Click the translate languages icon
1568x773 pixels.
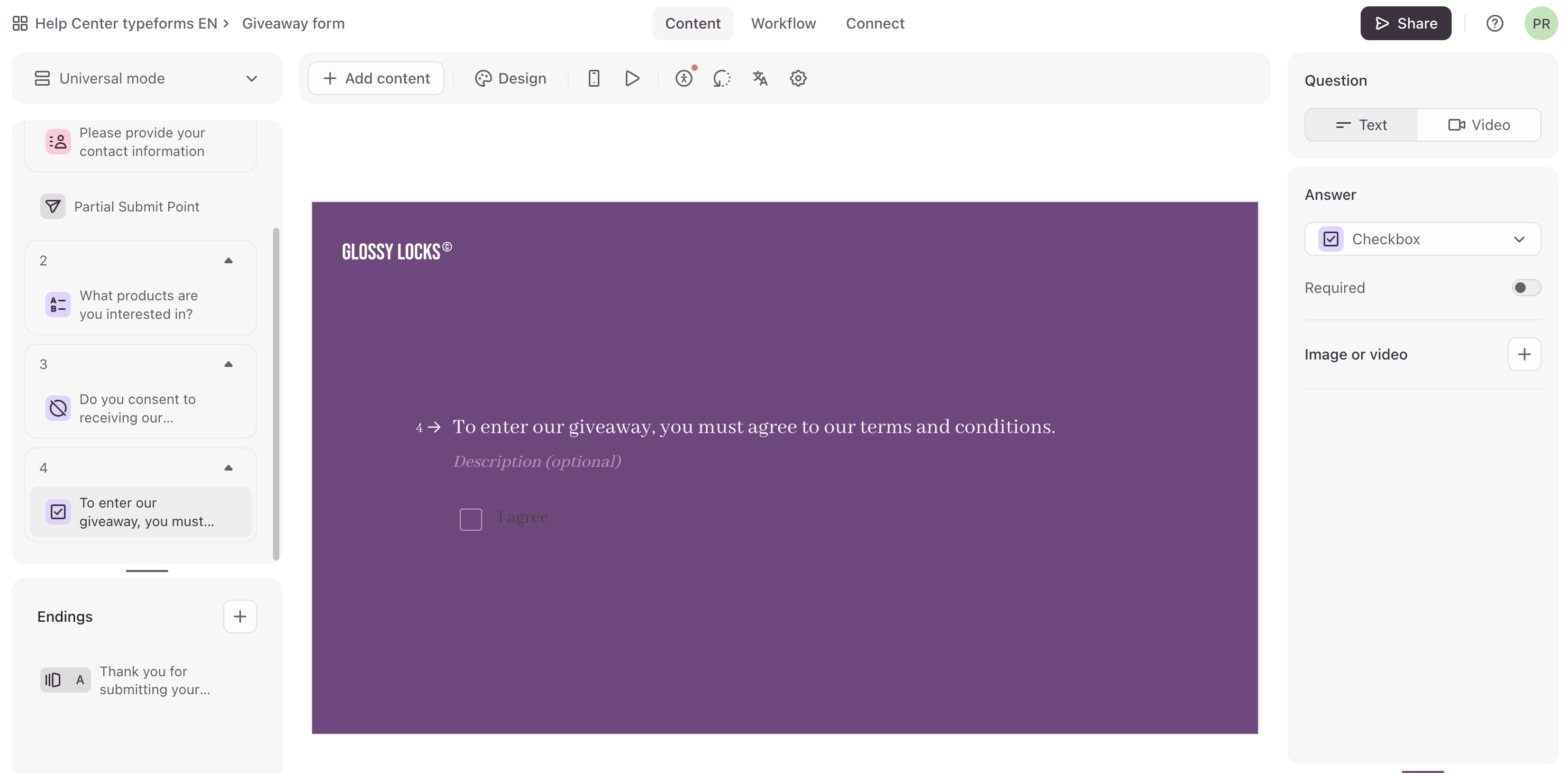(760, 78)
